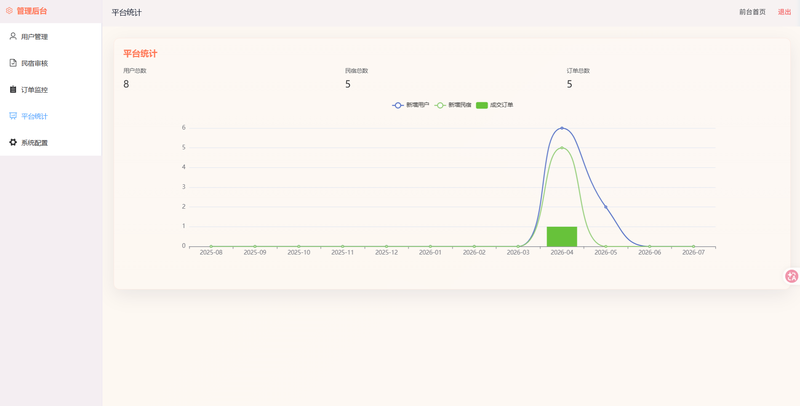Click the 用户总数 label
Image resolution: width=800 pixels, height=406 pixels.
pyautogui.click(x=135, y=71)
